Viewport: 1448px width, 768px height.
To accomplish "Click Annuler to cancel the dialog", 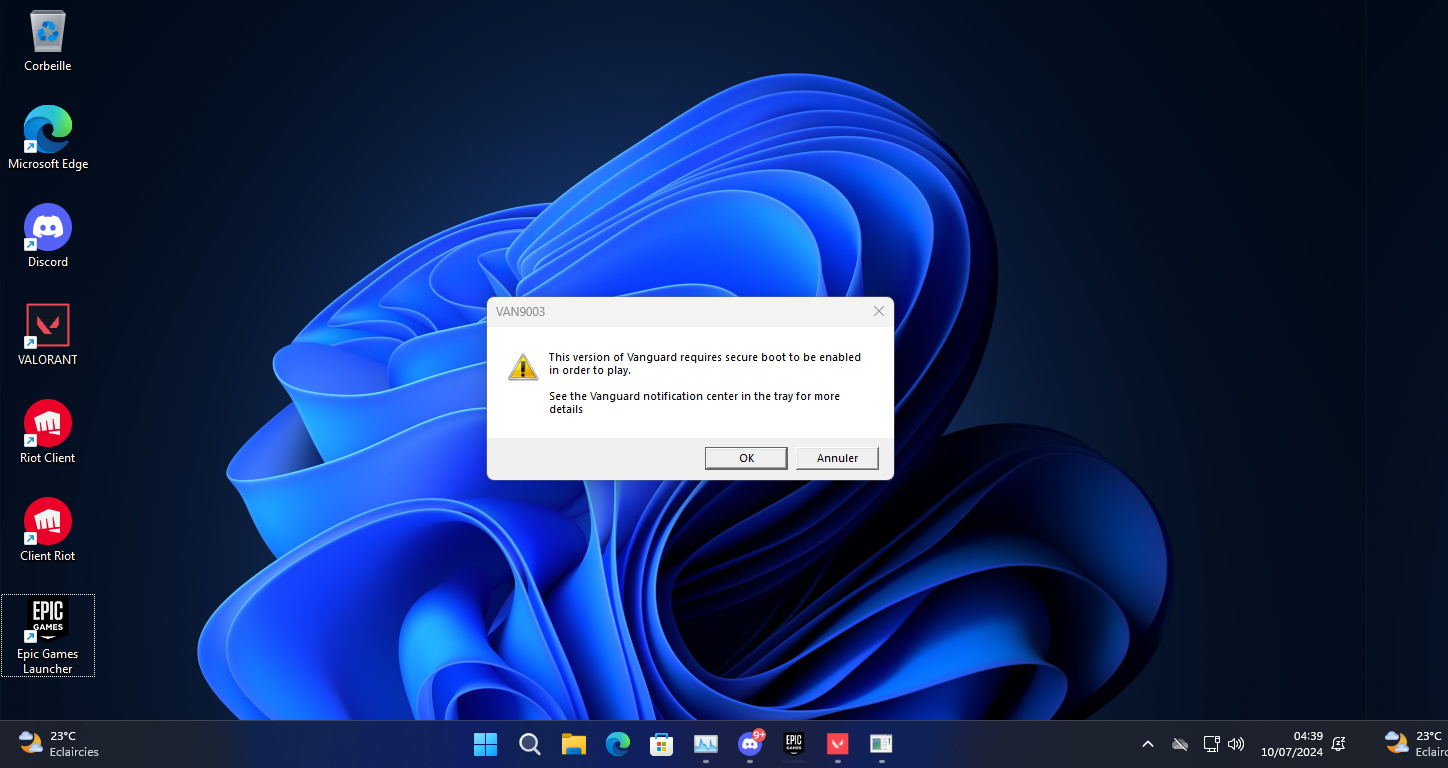I will (x=837, y=458).
